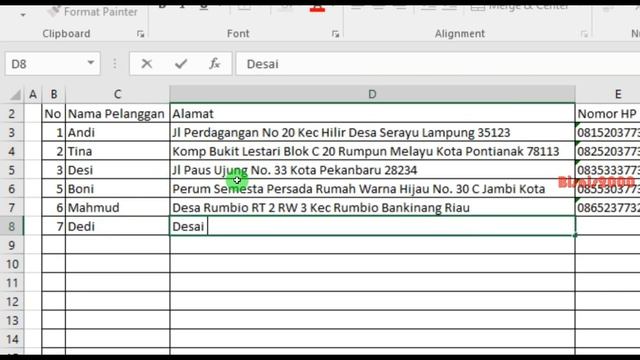Click the Merge & Center button
This screenshot has width=640, height=360.
tap(520, 7)
